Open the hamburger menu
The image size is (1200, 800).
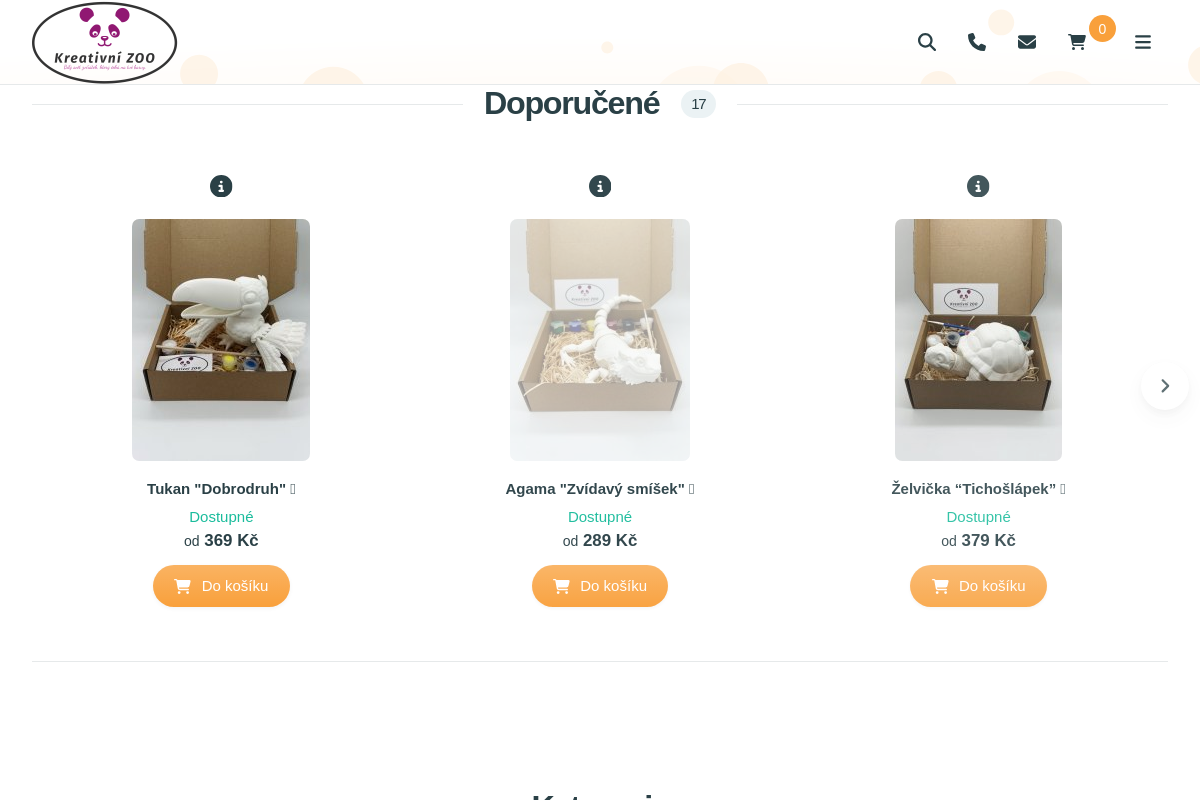1143,42
